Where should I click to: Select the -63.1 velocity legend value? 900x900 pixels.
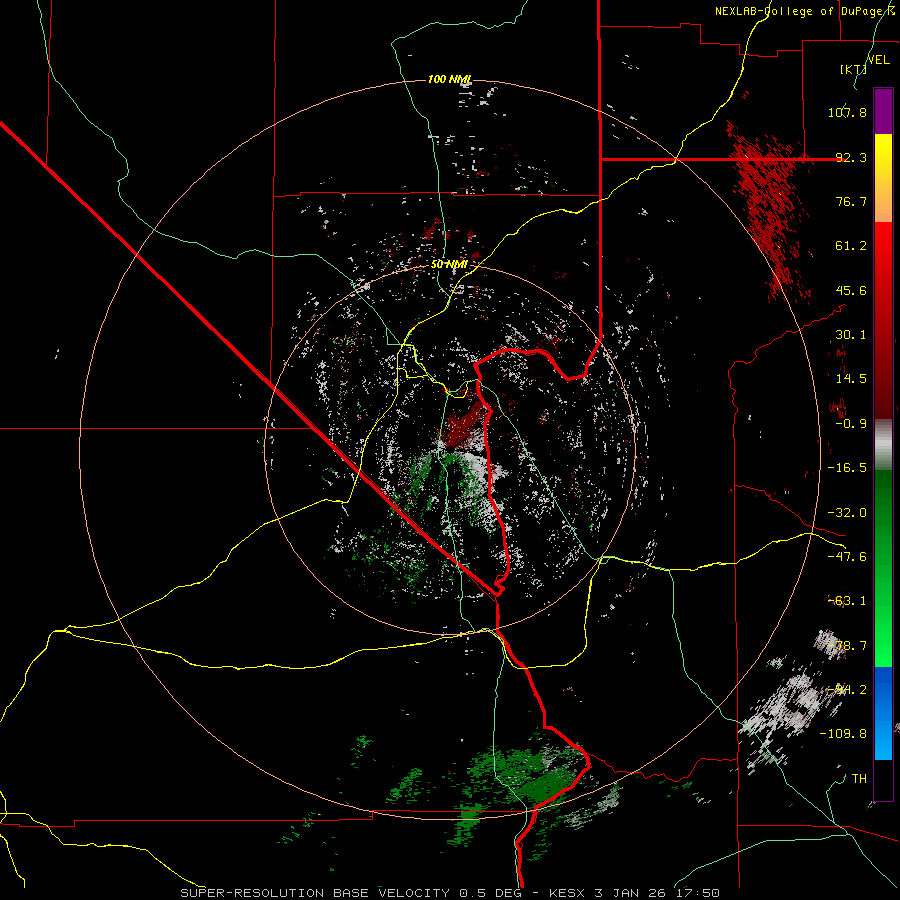[x=847, y=601]
